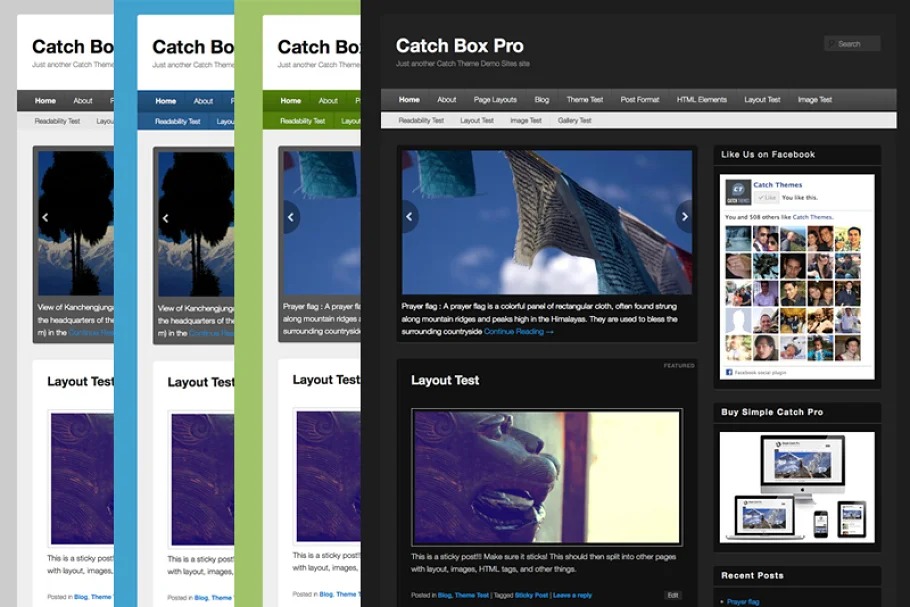Toggle the Facebook Like button for Catch Themes
This screenshot has width=910, height=607.
point(766,198)
